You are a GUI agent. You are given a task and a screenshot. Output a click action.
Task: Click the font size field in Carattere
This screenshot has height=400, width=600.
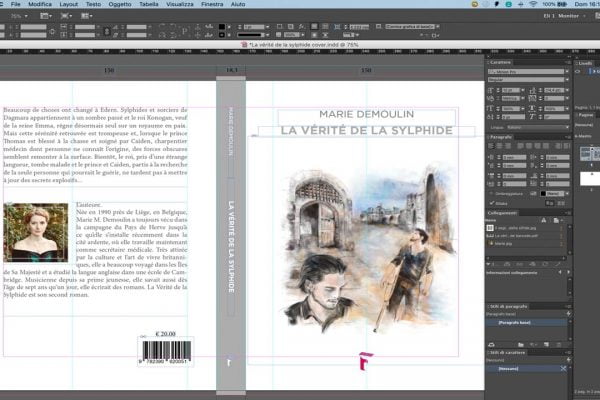pos(510,90)
